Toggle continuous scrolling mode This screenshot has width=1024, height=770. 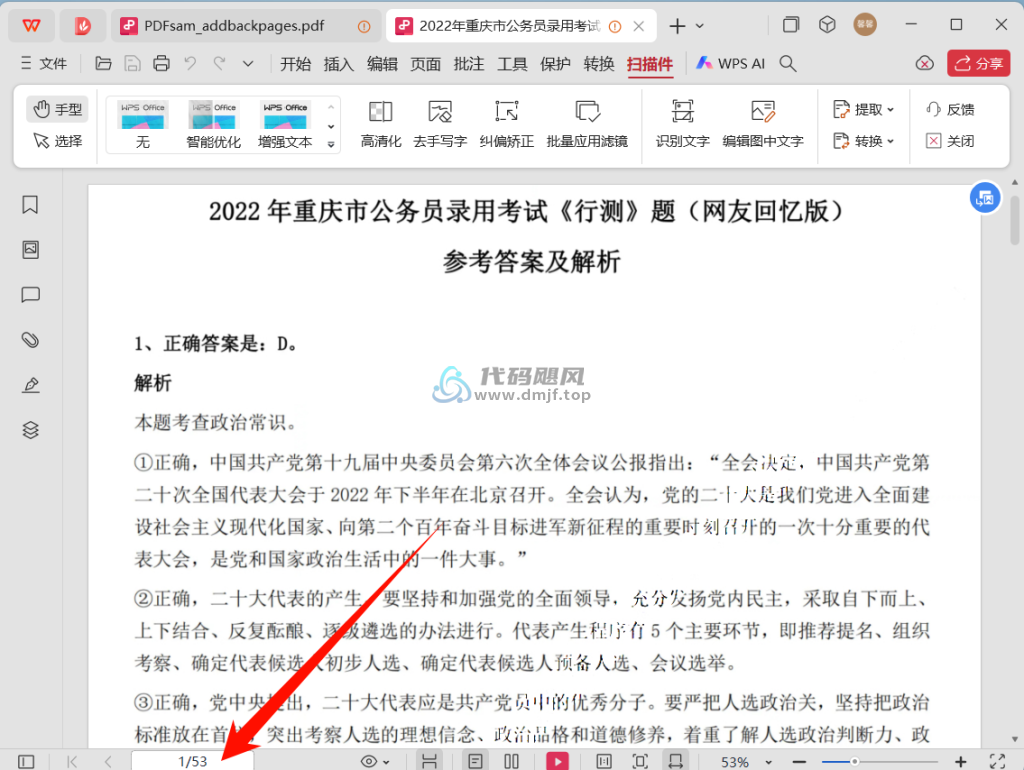(429, 762)
